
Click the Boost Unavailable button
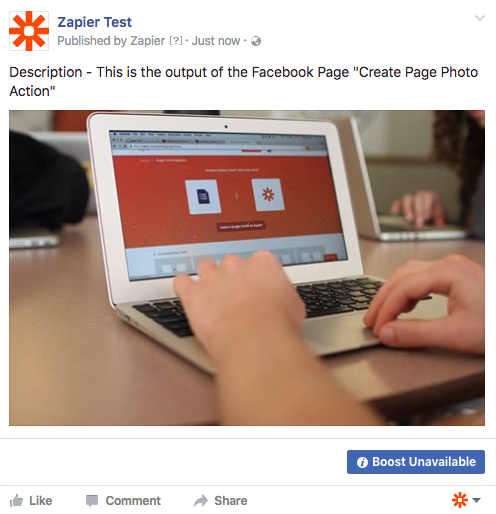click(x=416, y=462)
